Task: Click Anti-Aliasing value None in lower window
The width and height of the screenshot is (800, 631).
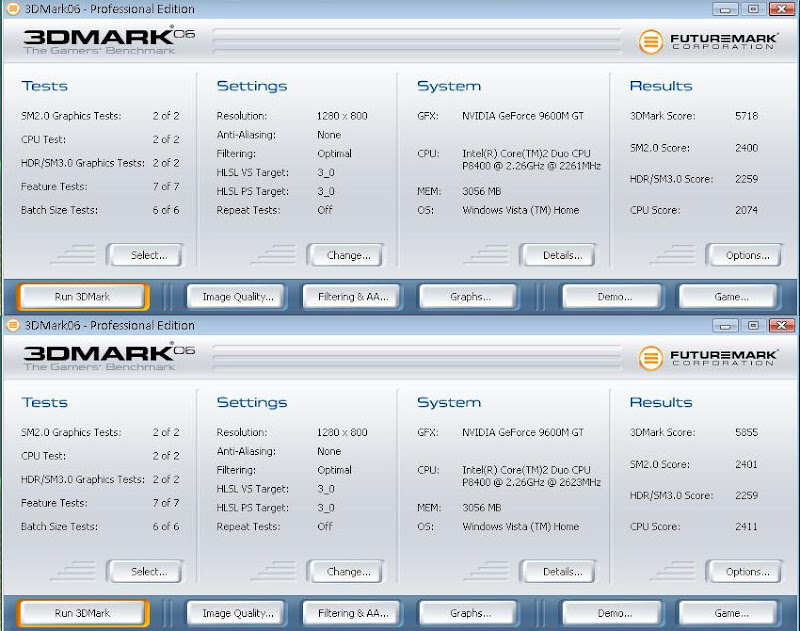Action: point(329,451)
